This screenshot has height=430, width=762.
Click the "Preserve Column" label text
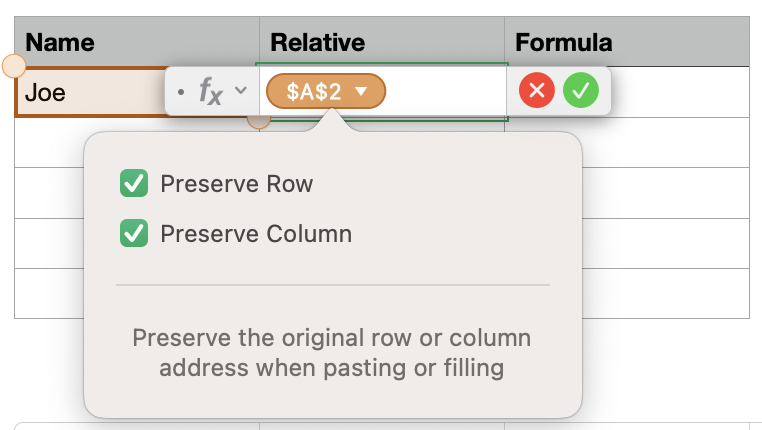tap(256, 234)
